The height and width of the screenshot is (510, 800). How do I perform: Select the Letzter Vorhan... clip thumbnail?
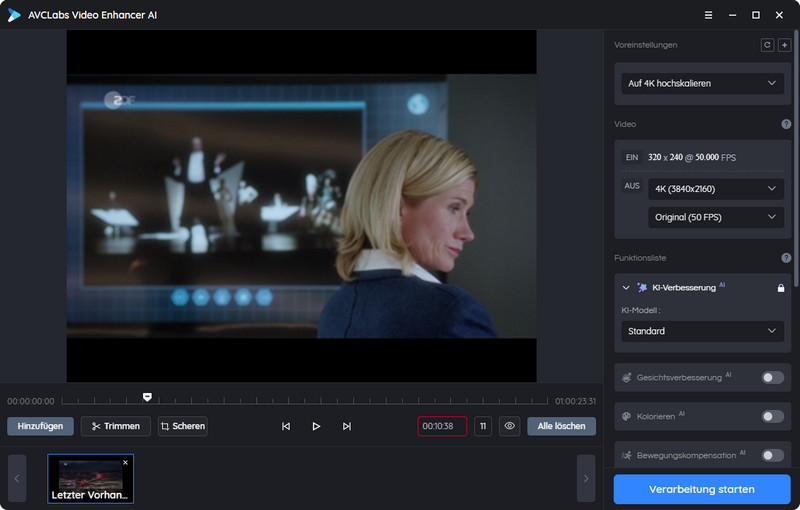click(90, 478)
